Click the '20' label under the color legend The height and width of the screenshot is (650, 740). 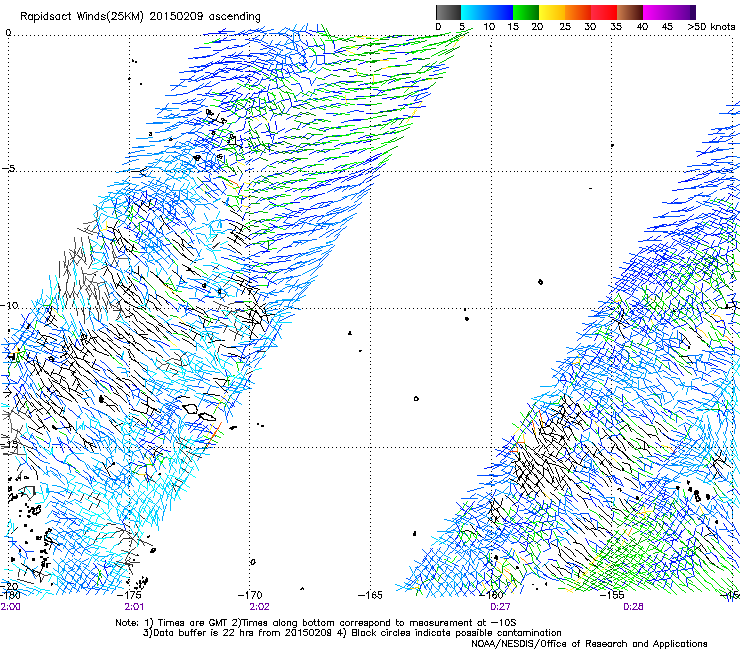[x=537, y=27]
